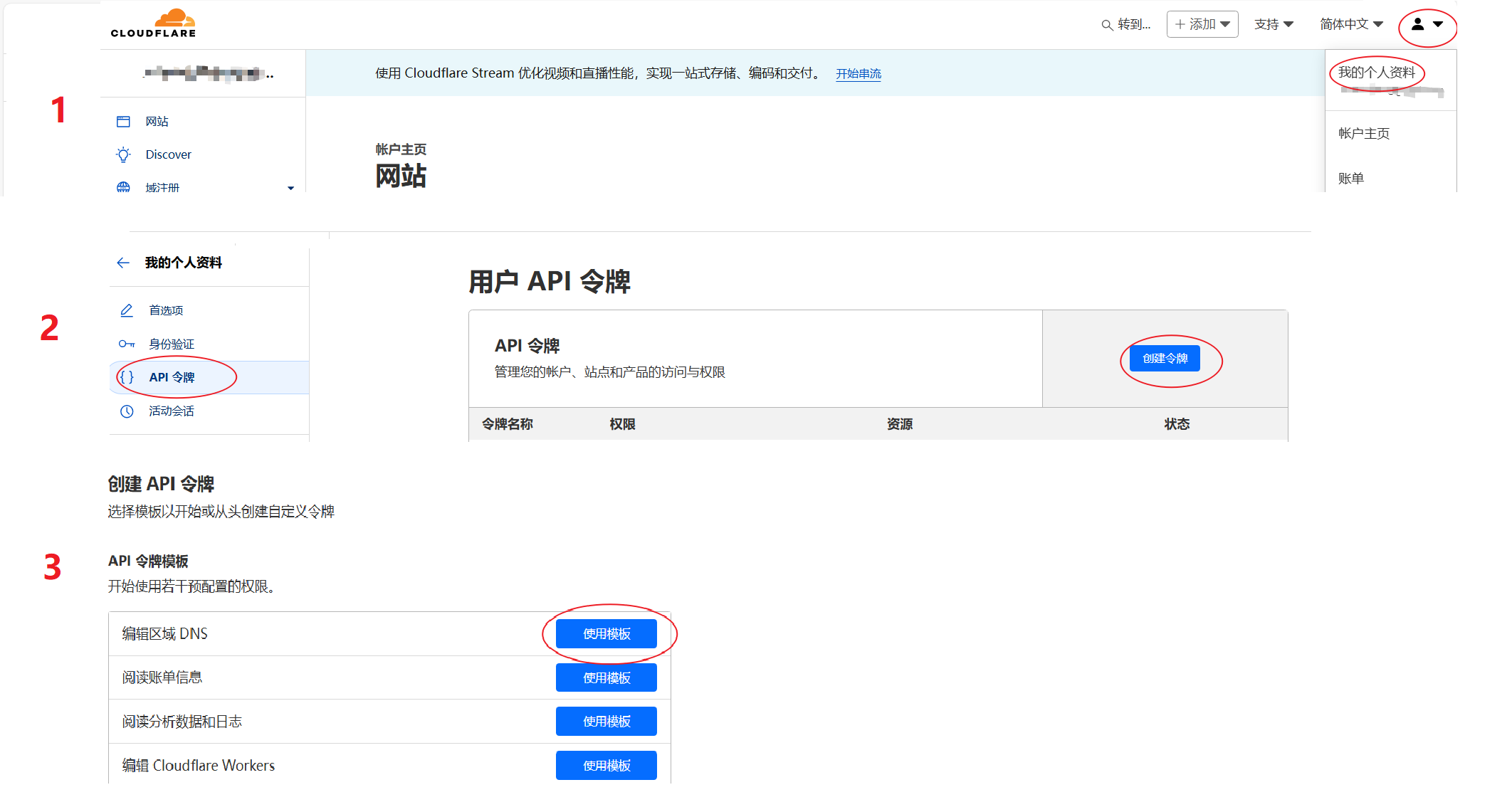This screenshot has width=1512, height=807.
Task: Expand the 添加 dropdown
Action: click(1202, 24)
